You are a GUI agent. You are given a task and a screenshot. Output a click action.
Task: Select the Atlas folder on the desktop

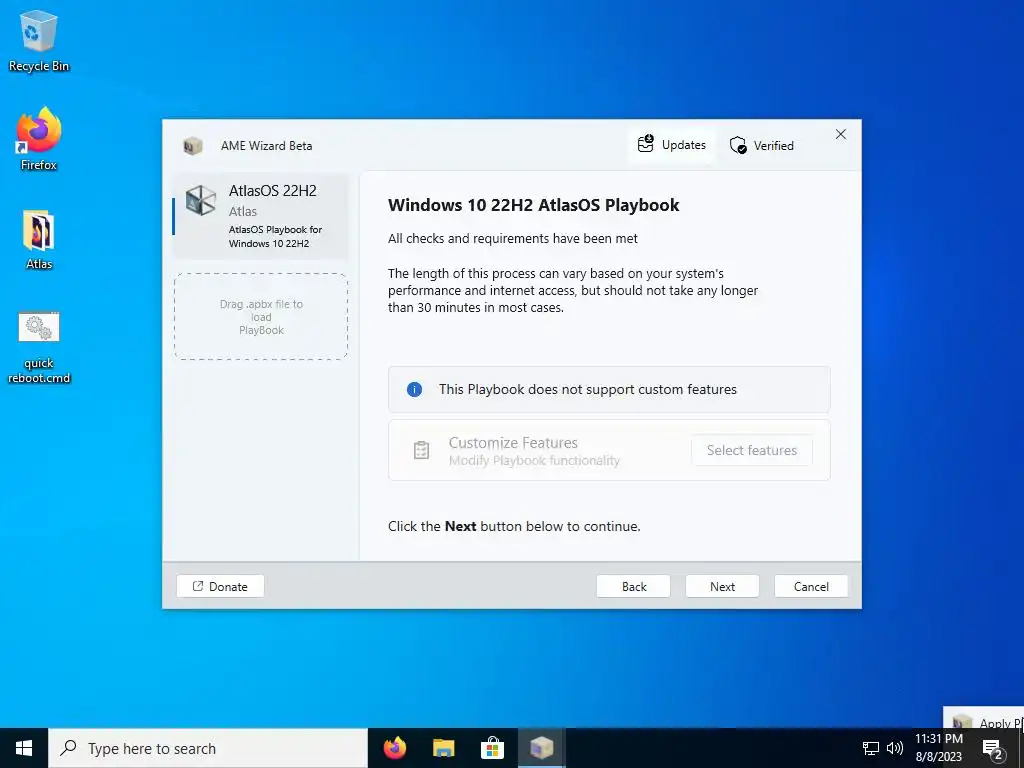(39, 239)
